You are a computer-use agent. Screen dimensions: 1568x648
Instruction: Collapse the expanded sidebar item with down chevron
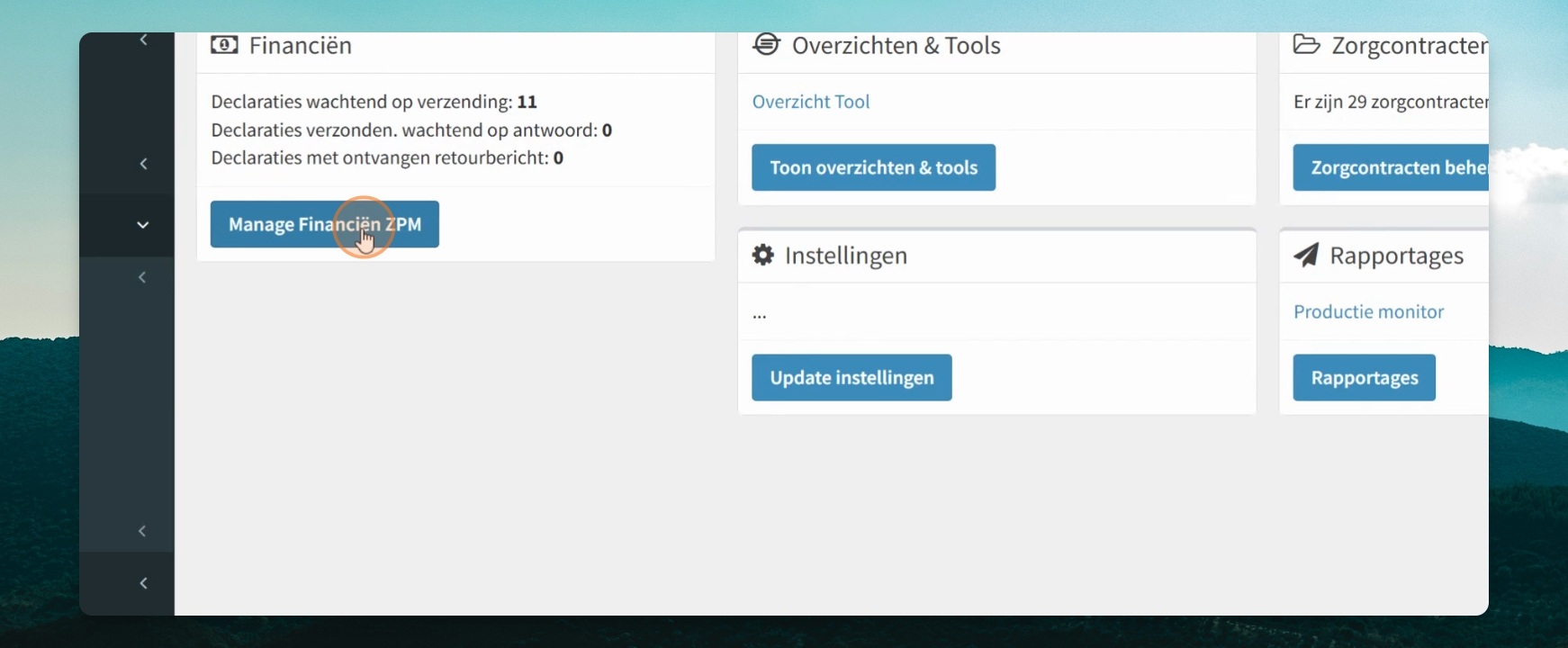coord(142,225)
